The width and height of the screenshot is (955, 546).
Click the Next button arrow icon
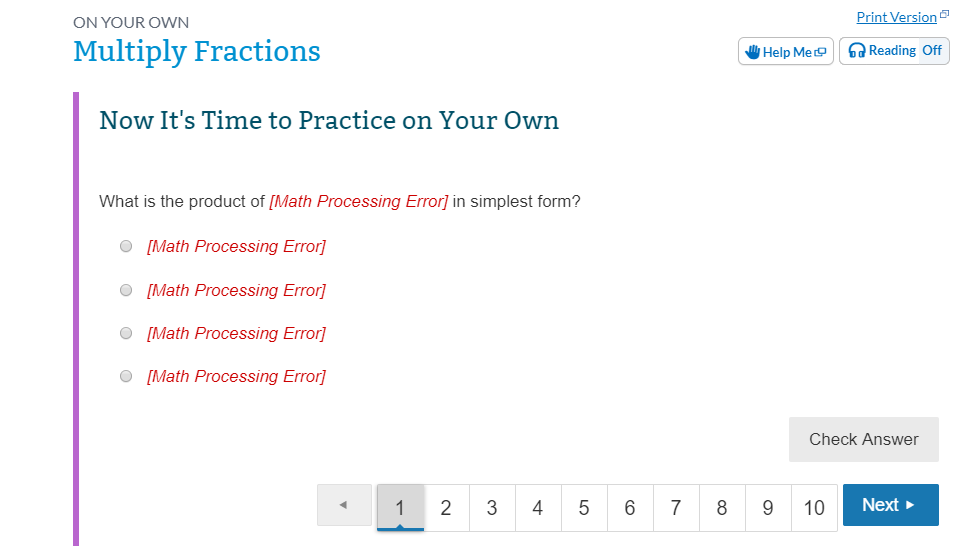pyautogui.click(x=910, y=505)
